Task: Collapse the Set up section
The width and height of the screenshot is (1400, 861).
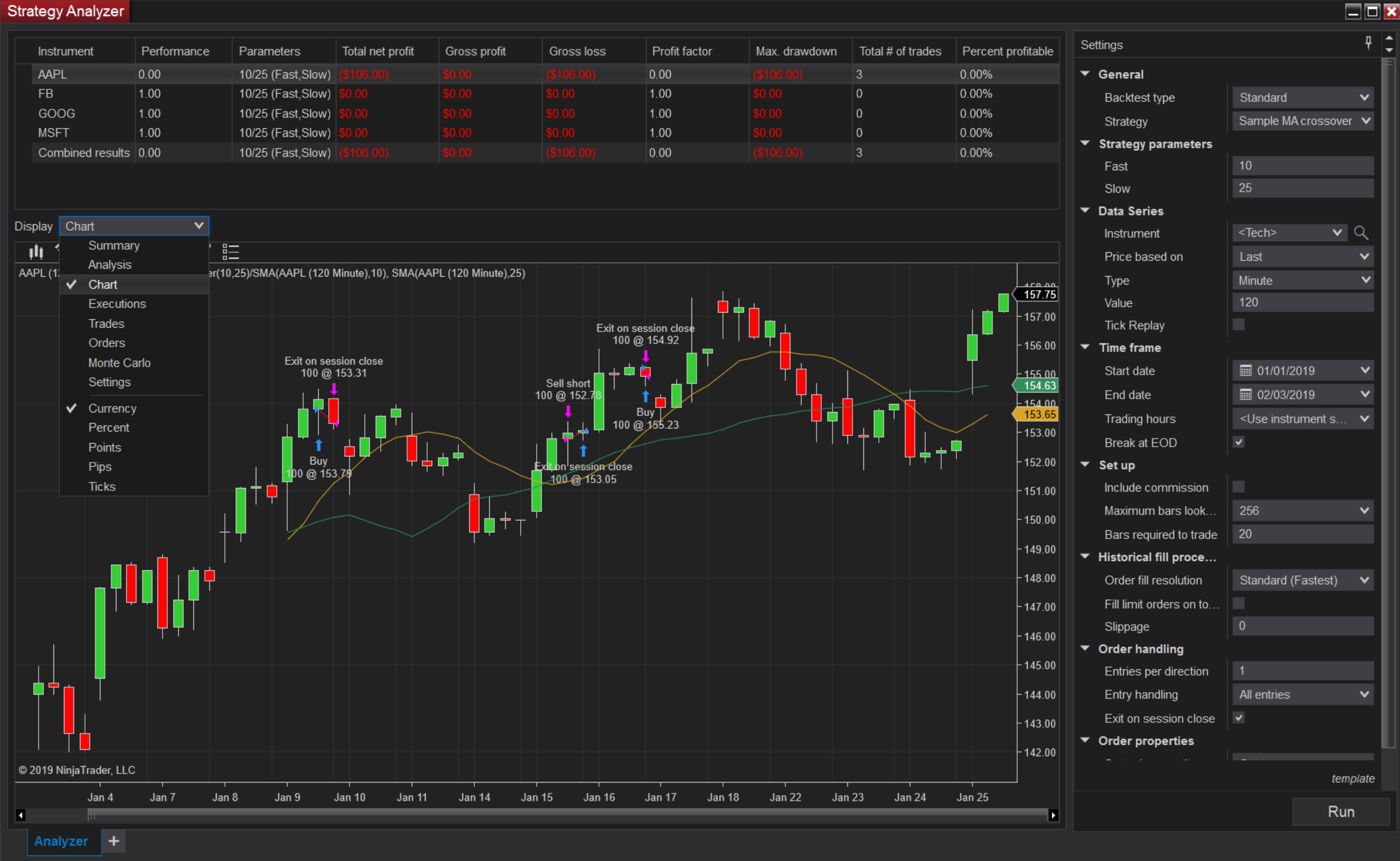Action: pos(1085,464)
